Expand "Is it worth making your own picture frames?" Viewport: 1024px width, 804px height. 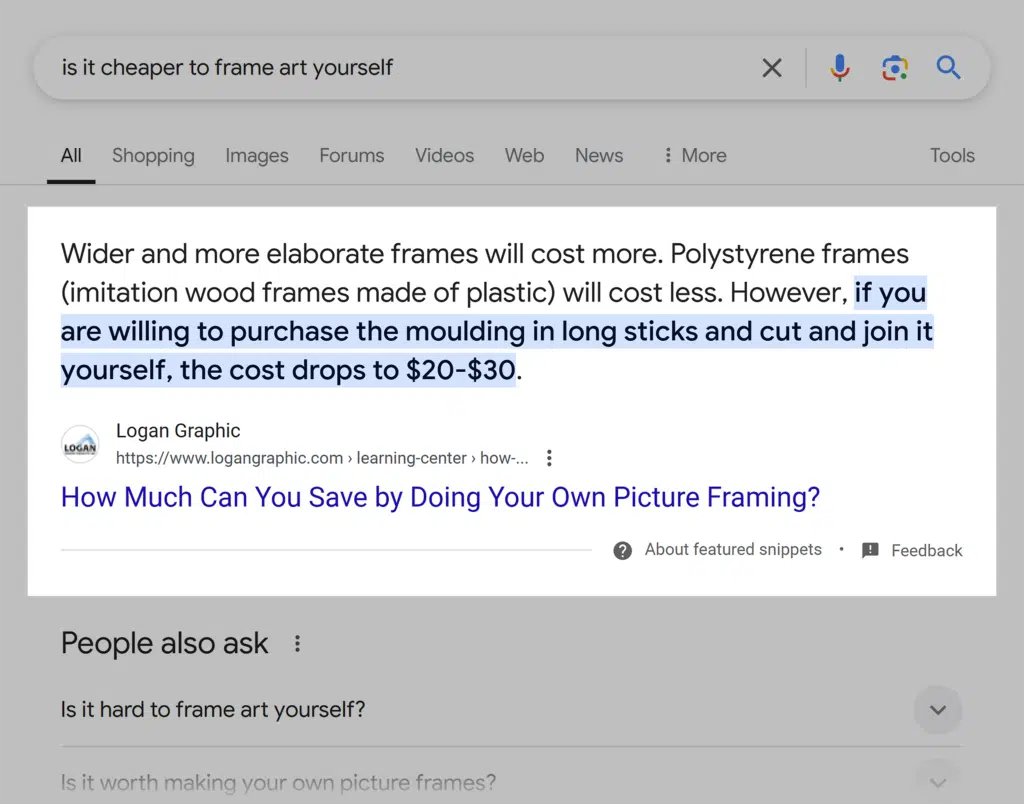pos(937,782)
